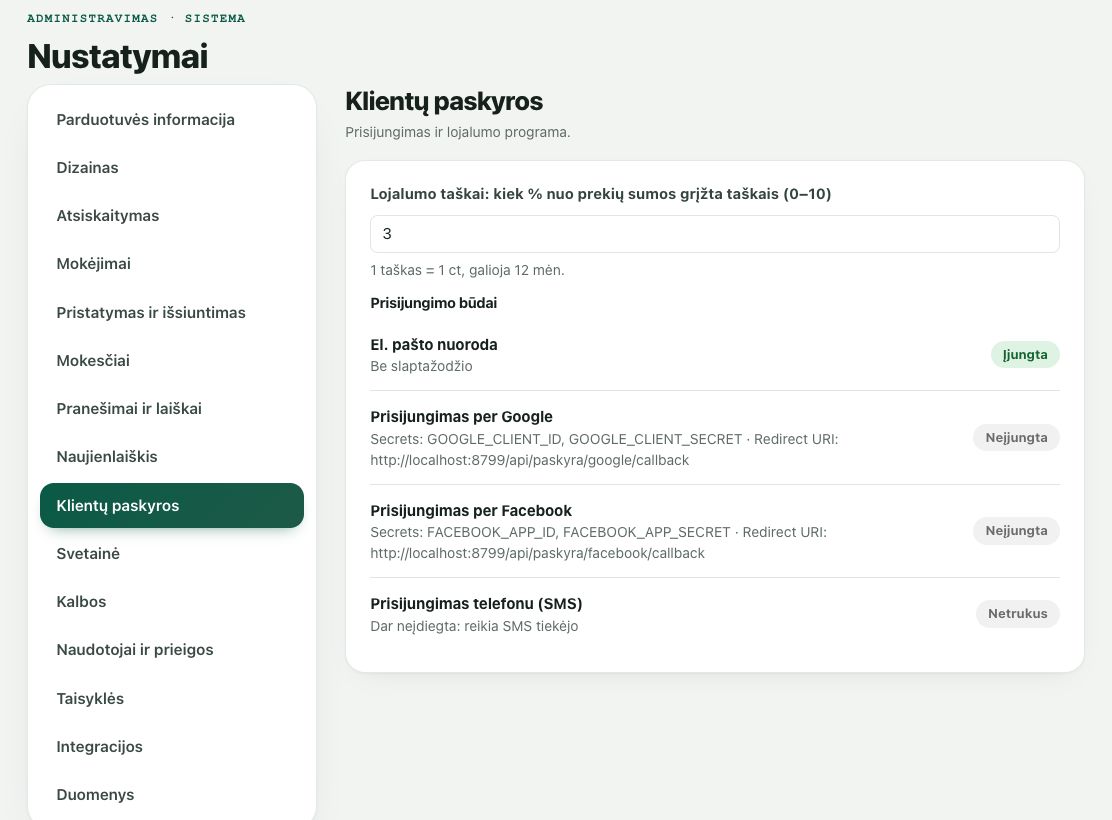Click Prisijungimas per Google heading

[461, 416]
